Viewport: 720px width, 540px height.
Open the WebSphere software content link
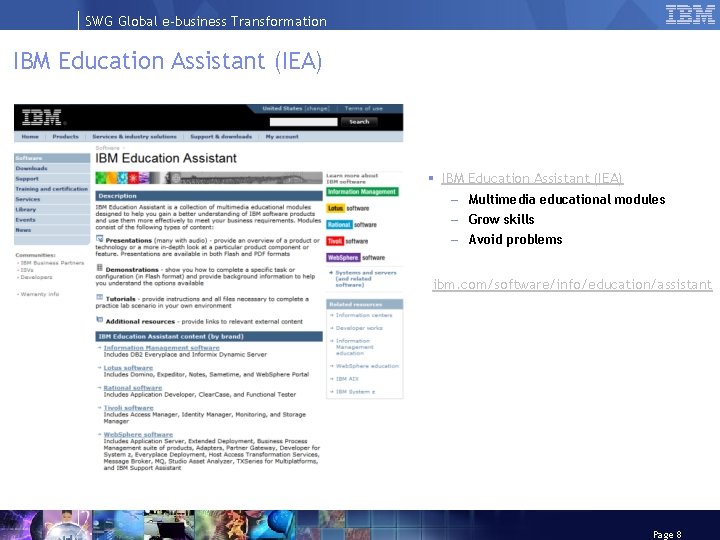pyautogui.click(x=138, y=434)
